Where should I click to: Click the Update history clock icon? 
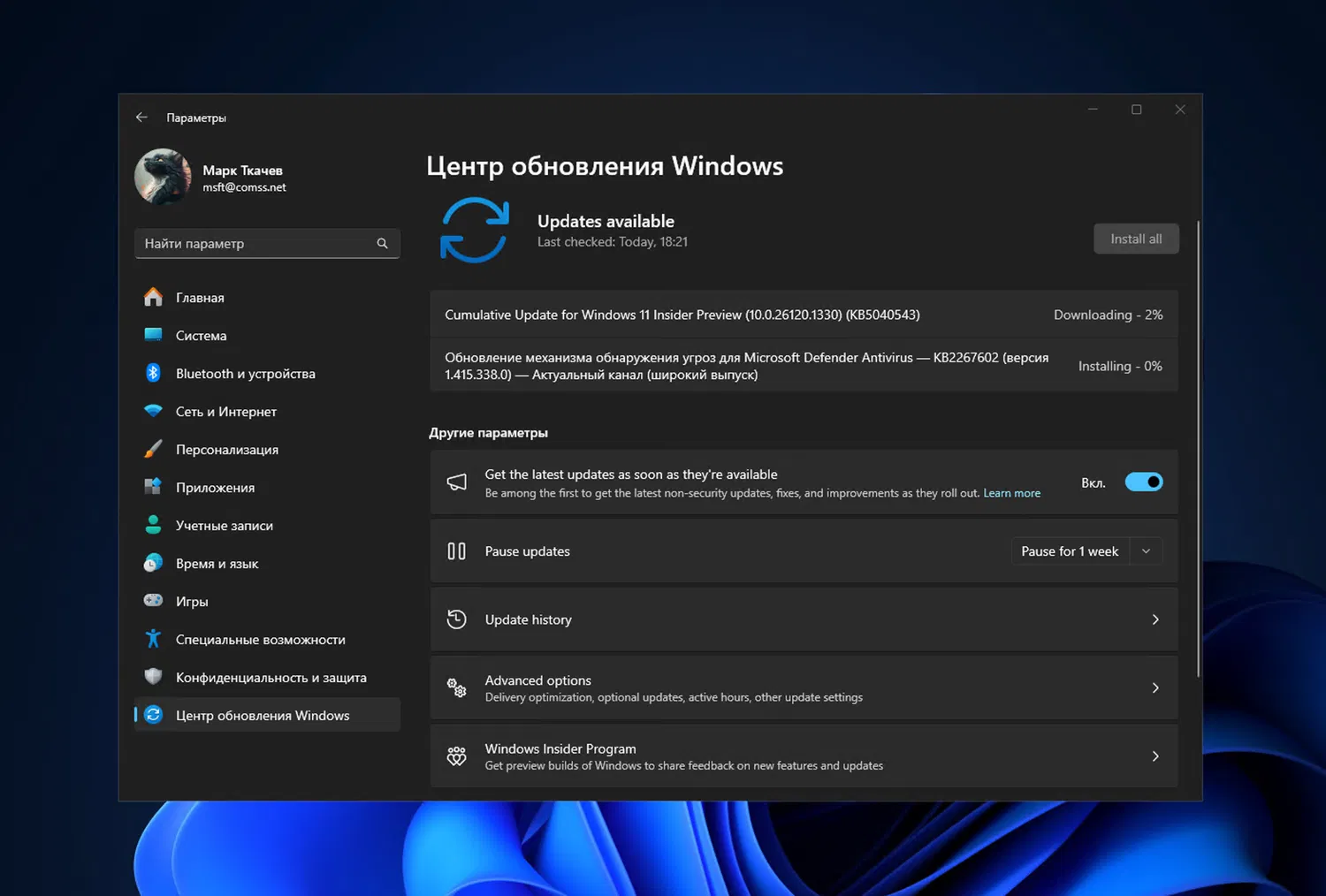[456, 619]
